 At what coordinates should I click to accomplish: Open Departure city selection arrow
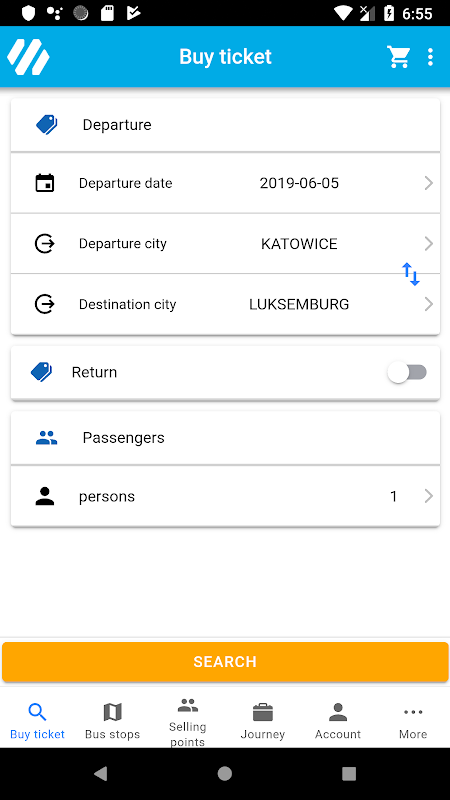pos(429,244)
